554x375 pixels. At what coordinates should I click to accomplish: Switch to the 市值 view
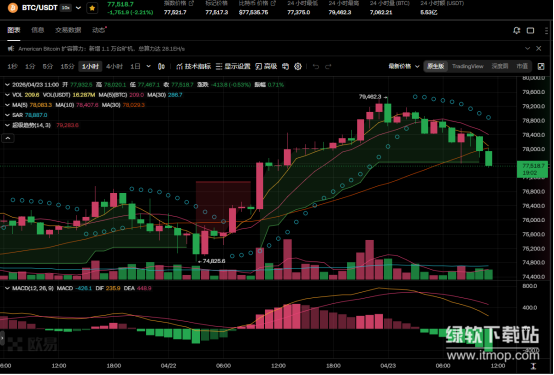(x=522, y=66)
